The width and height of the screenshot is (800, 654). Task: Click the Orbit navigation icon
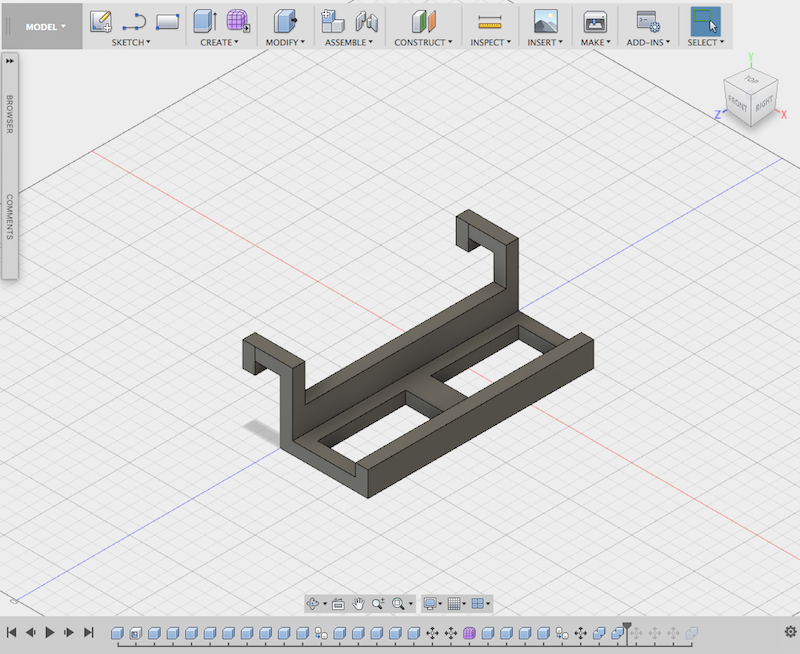click(313, 604)
